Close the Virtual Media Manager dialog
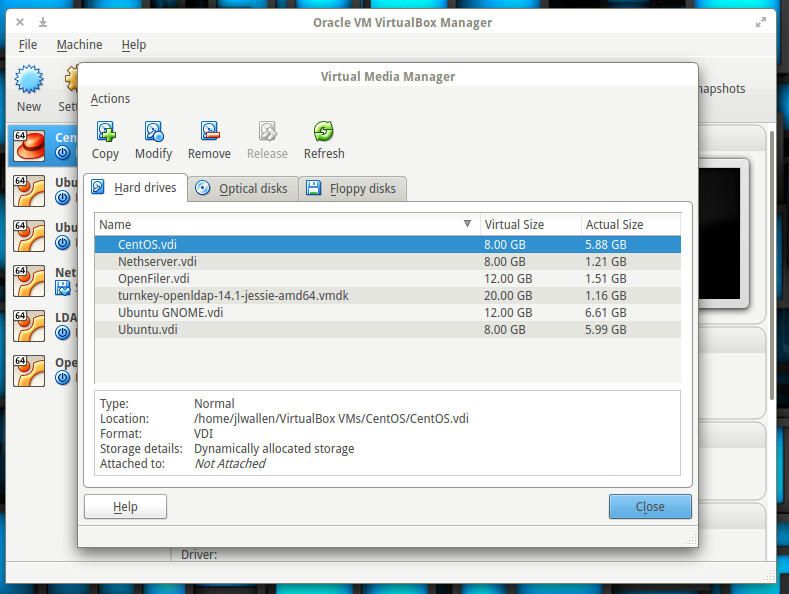This screenshot has width=789, height=594. (x=650, y=506)
